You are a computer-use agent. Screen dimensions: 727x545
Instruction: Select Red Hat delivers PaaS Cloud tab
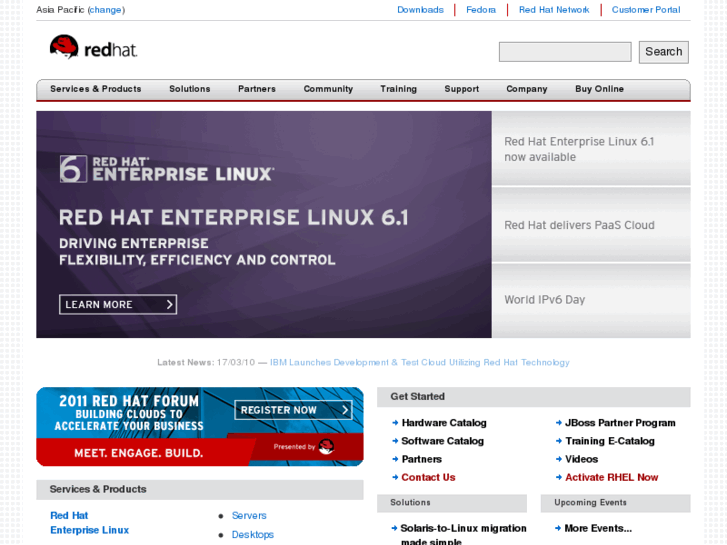pyautogui.click(x=591, y=225)
